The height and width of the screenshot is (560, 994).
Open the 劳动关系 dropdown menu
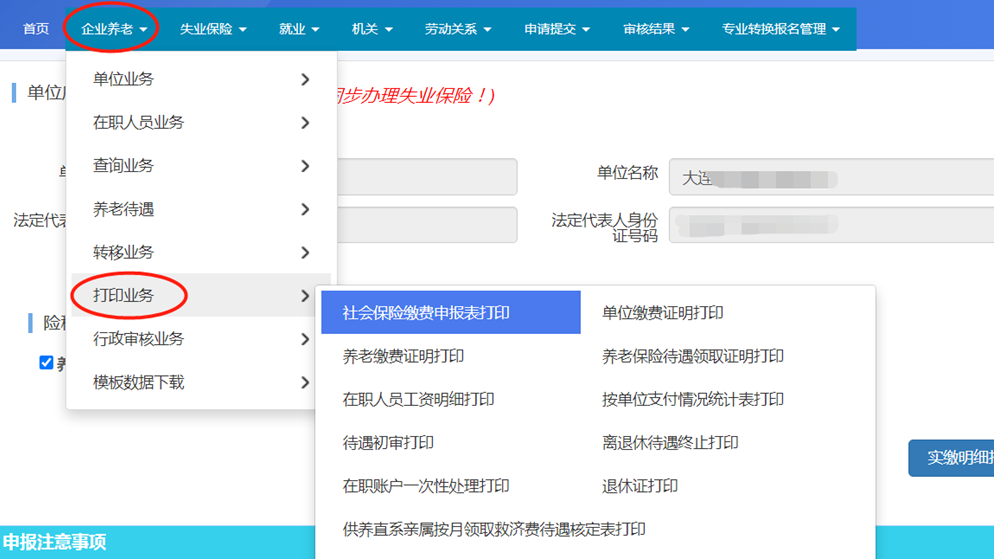[458, 29]
